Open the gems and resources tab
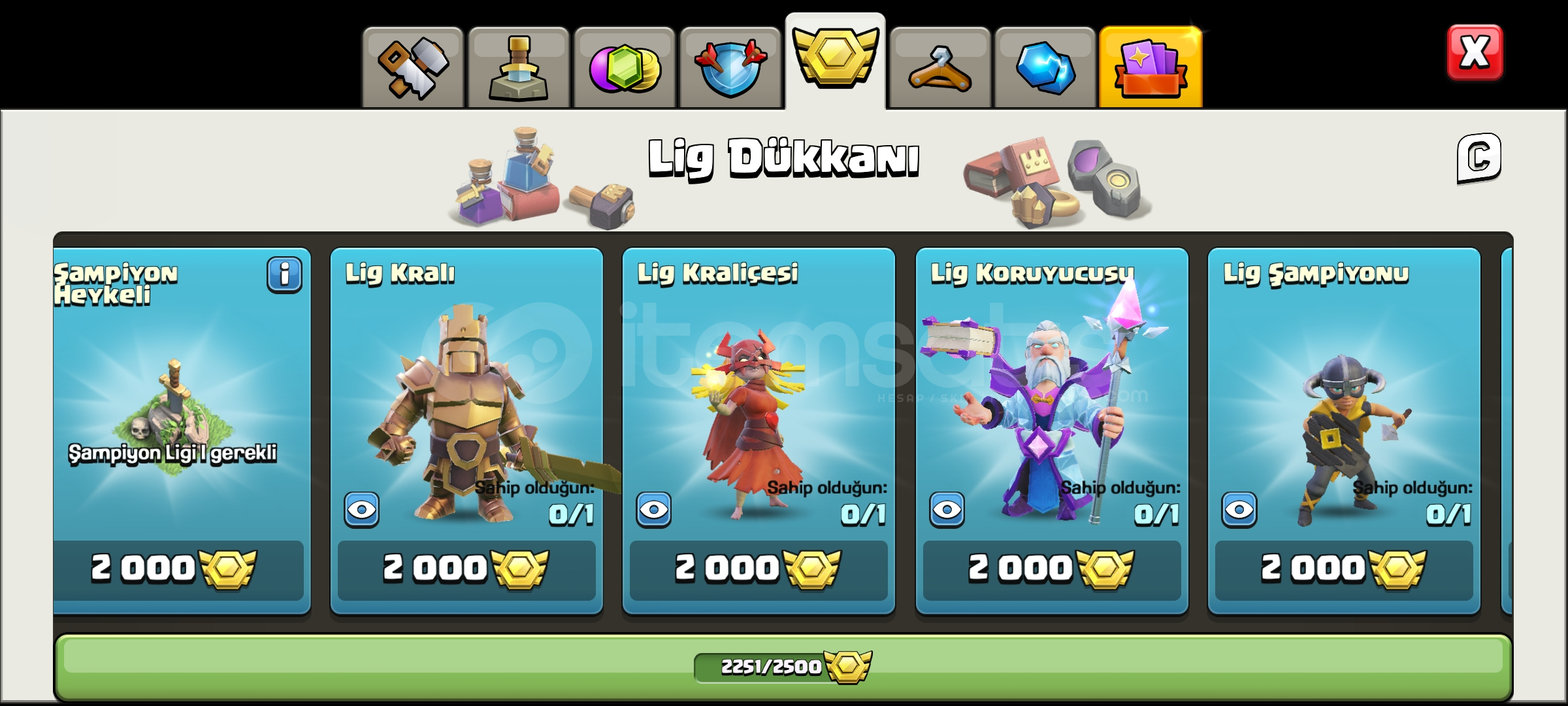Screen dimensions: 1568x706 tap(625, 67)
